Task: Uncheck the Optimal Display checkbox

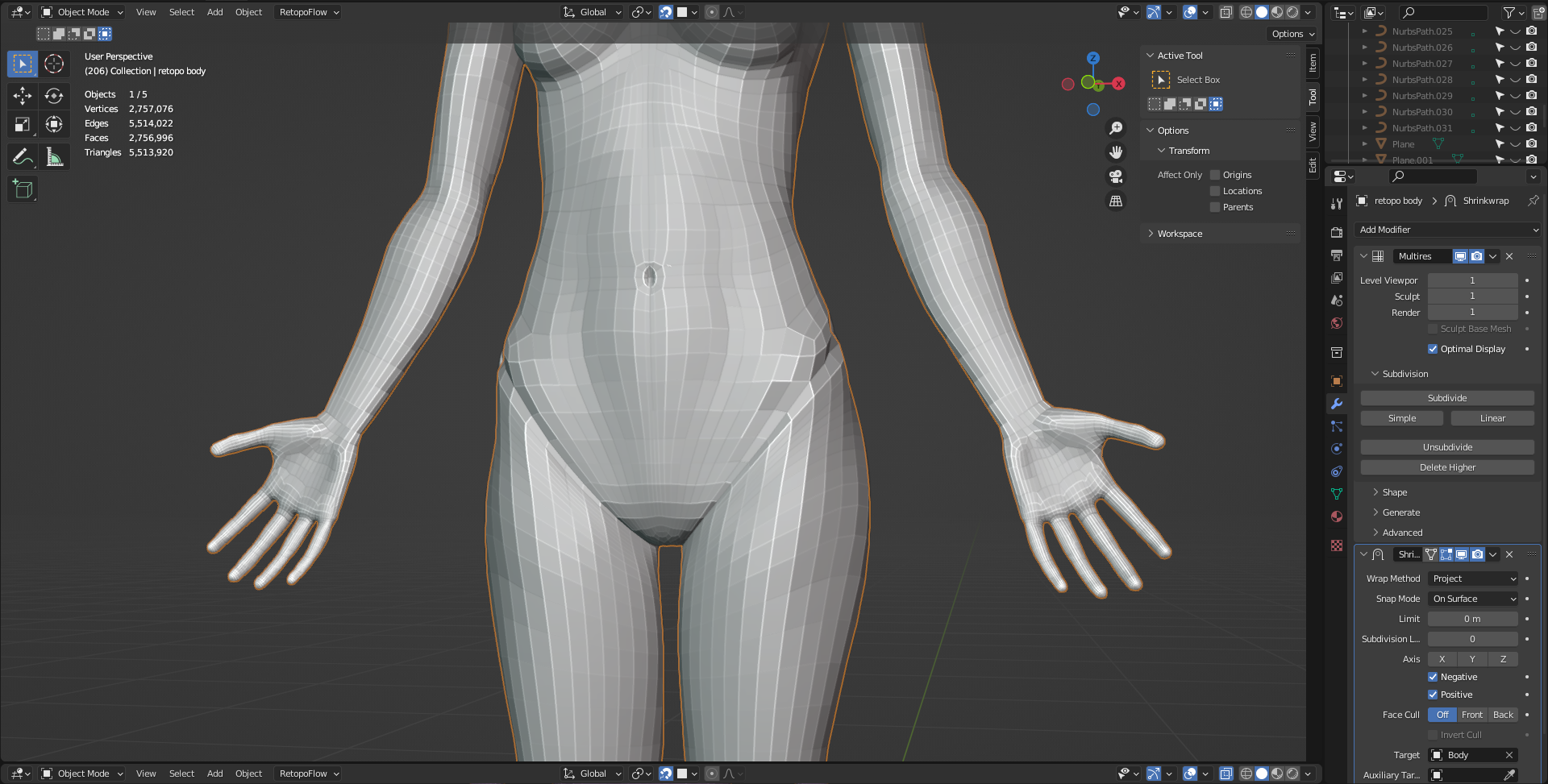Action: click(x=1433, y=349)
